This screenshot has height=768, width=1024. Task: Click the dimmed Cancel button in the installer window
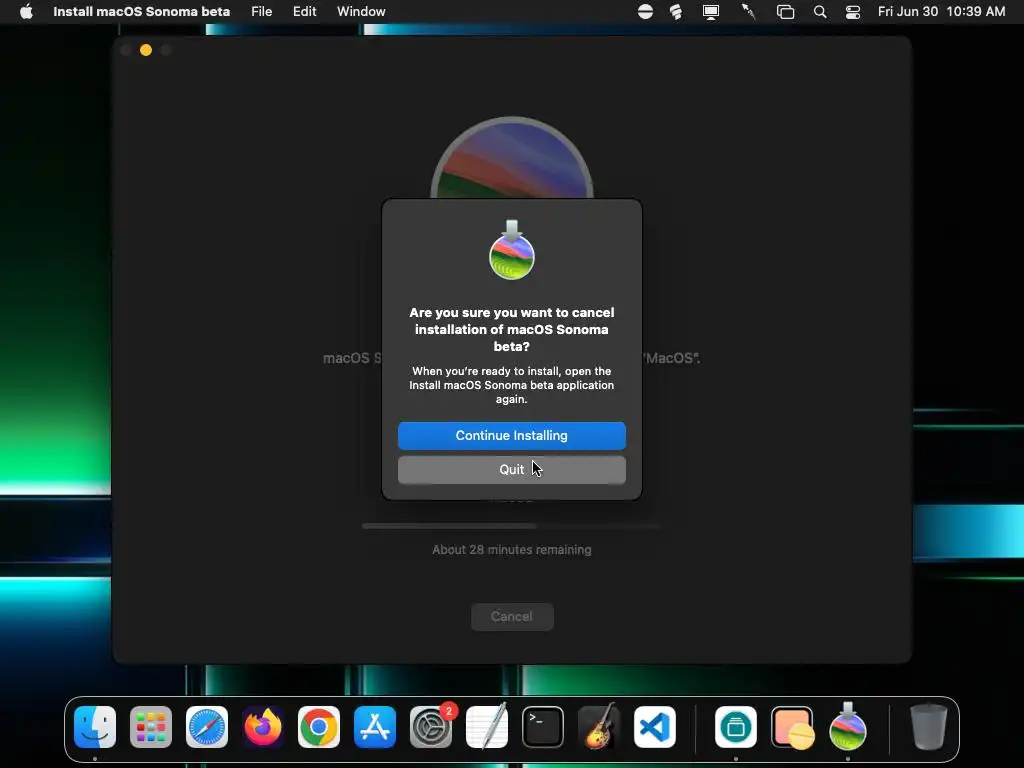pyautogui.click(x=512, y=616)
